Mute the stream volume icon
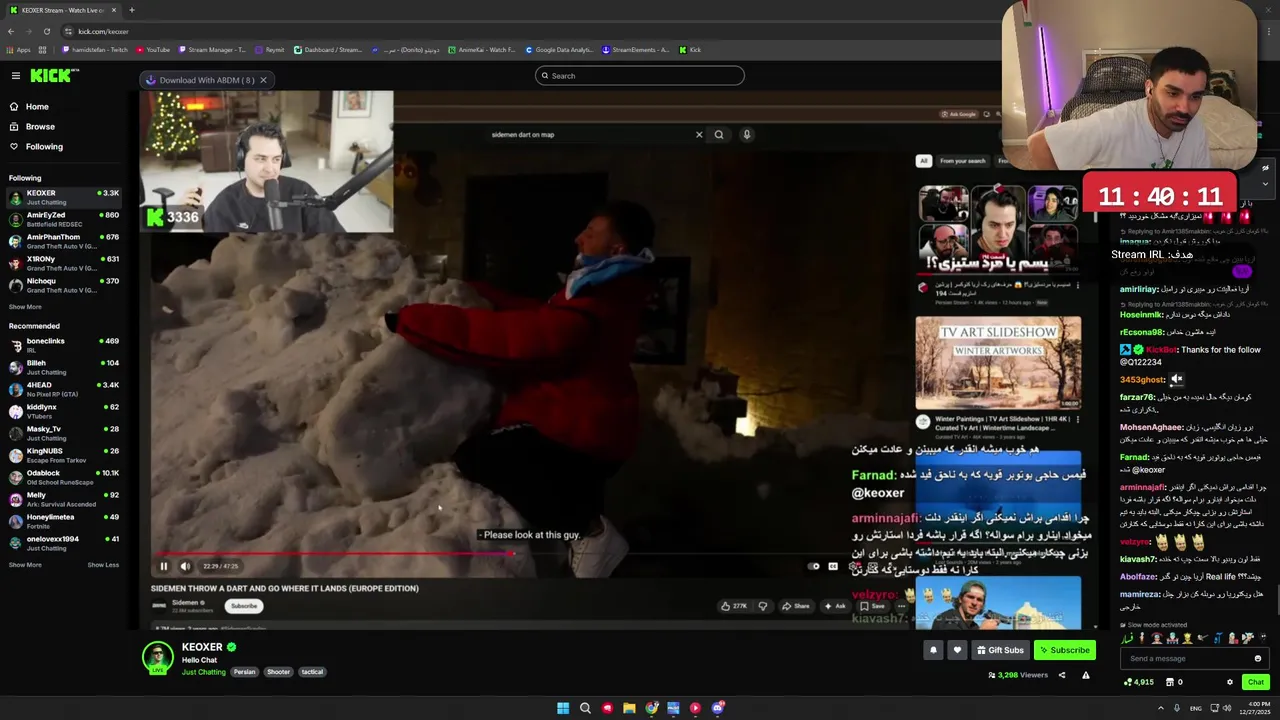Image resolution: width=1280 pixels, height=720 pixels. (185, 566)
